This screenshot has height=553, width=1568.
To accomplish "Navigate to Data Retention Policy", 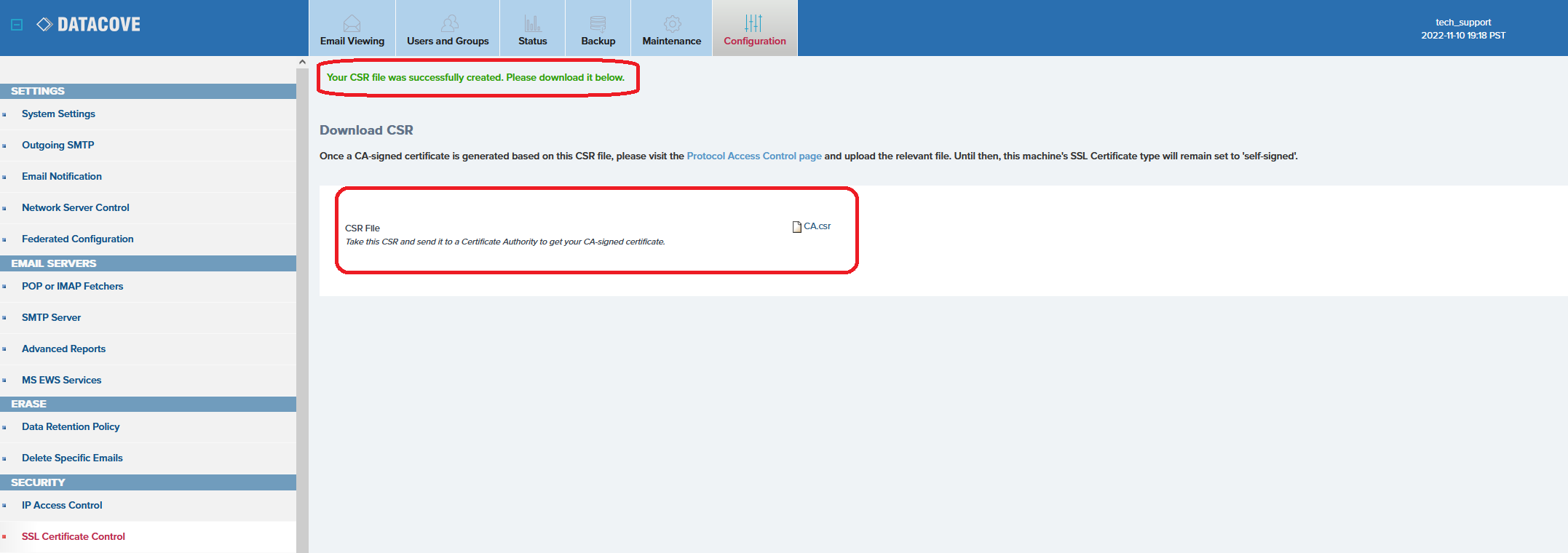I will 71,426.
